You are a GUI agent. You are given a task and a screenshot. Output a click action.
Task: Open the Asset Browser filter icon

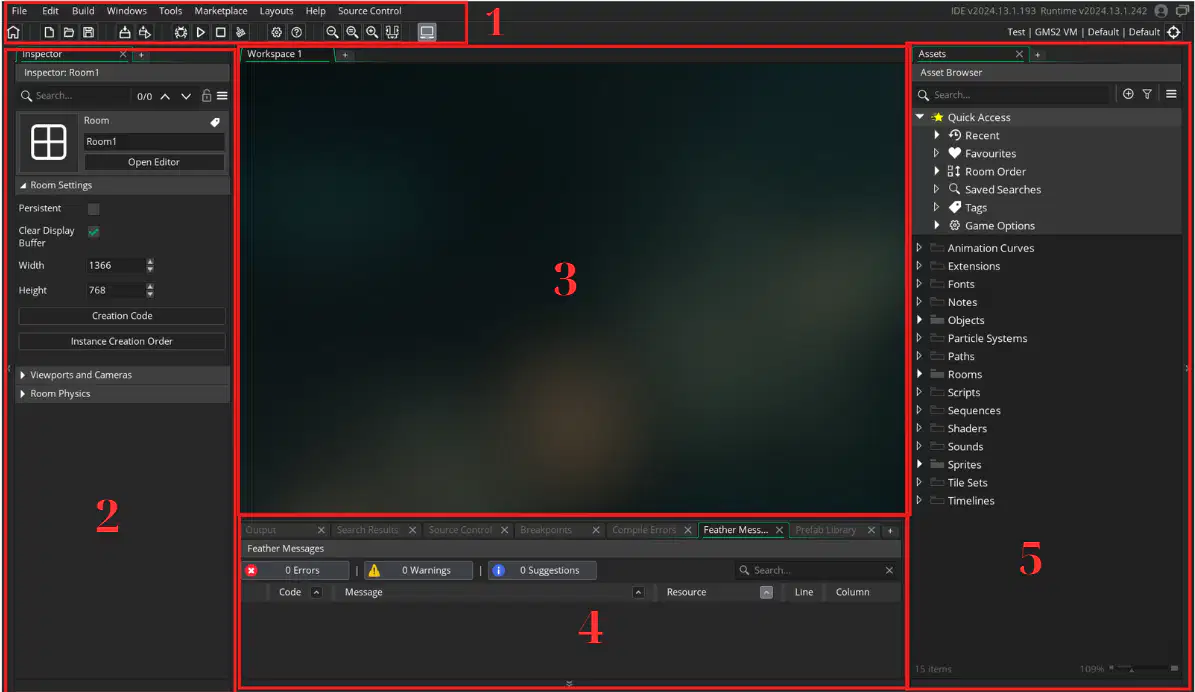(x=1147, y=94)
